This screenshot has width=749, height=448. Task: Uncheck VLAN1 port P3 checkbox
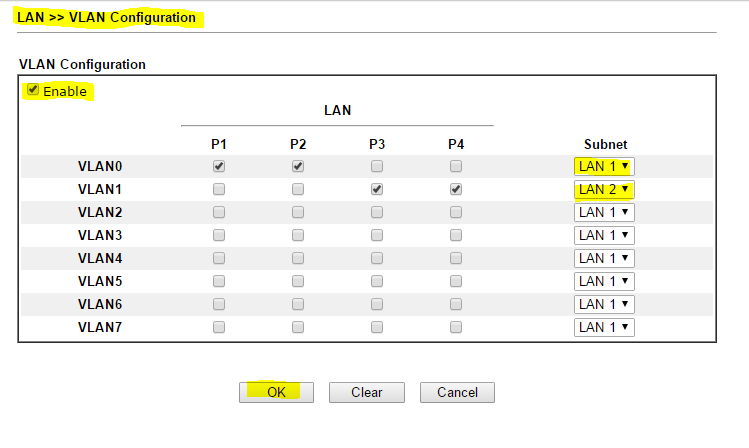(377, 189)
